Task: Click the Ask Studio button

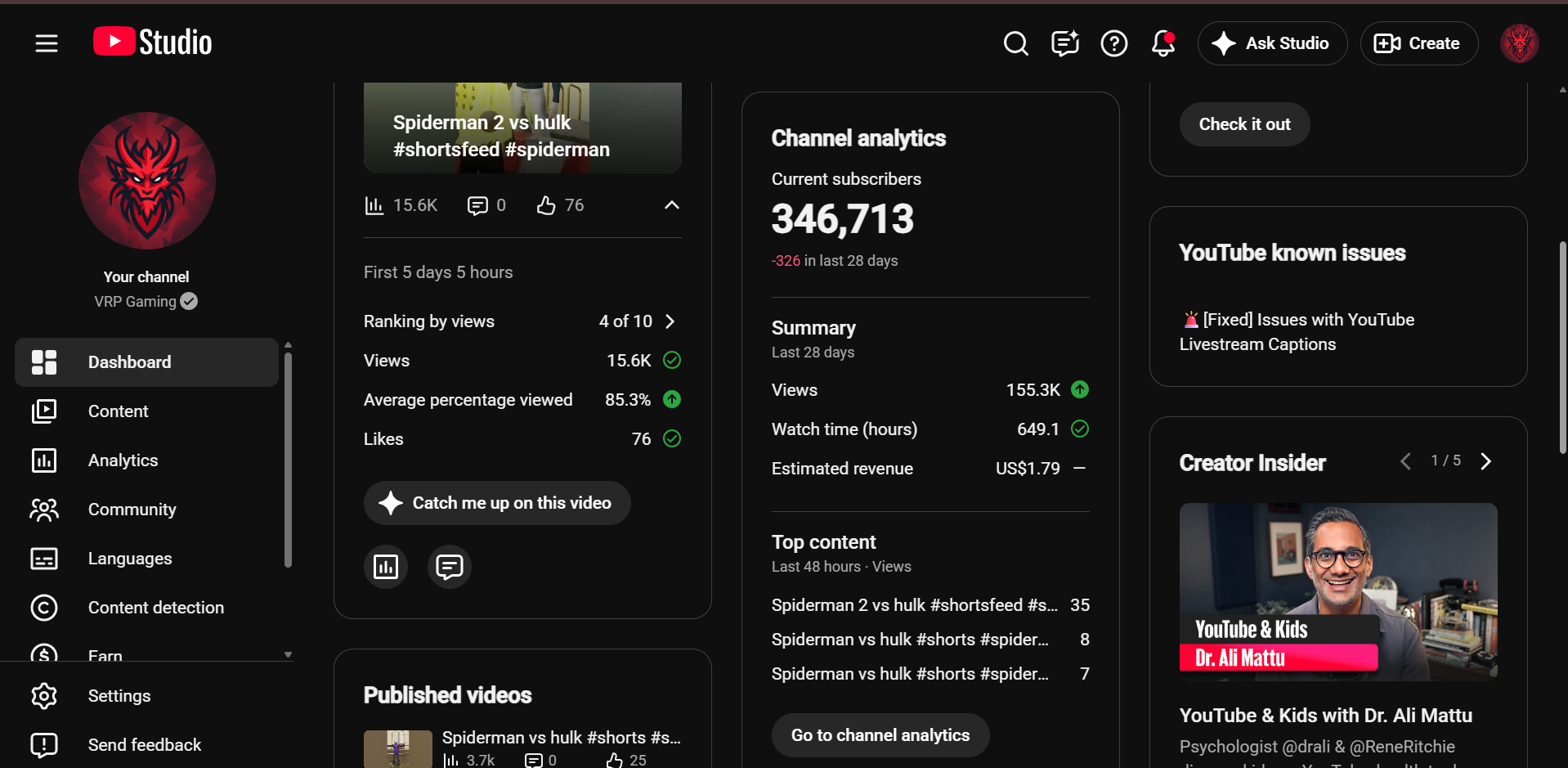Action: tap(1272, 43)
